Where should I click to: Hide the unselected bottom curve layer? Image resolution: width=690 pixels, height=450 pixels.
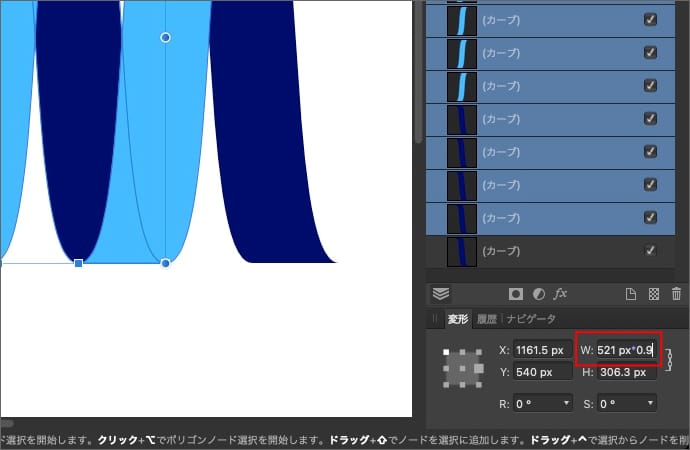tap(650, 250)
